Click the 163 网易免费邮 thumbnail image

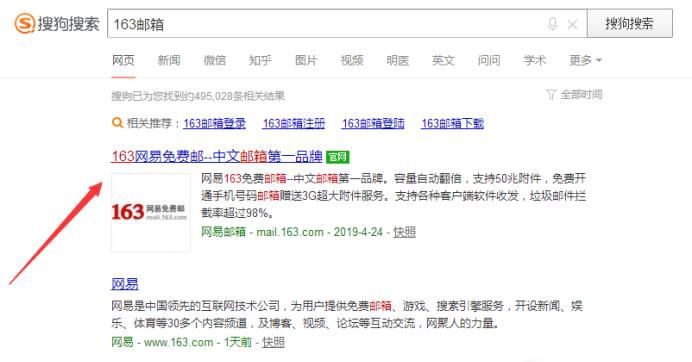151,212
